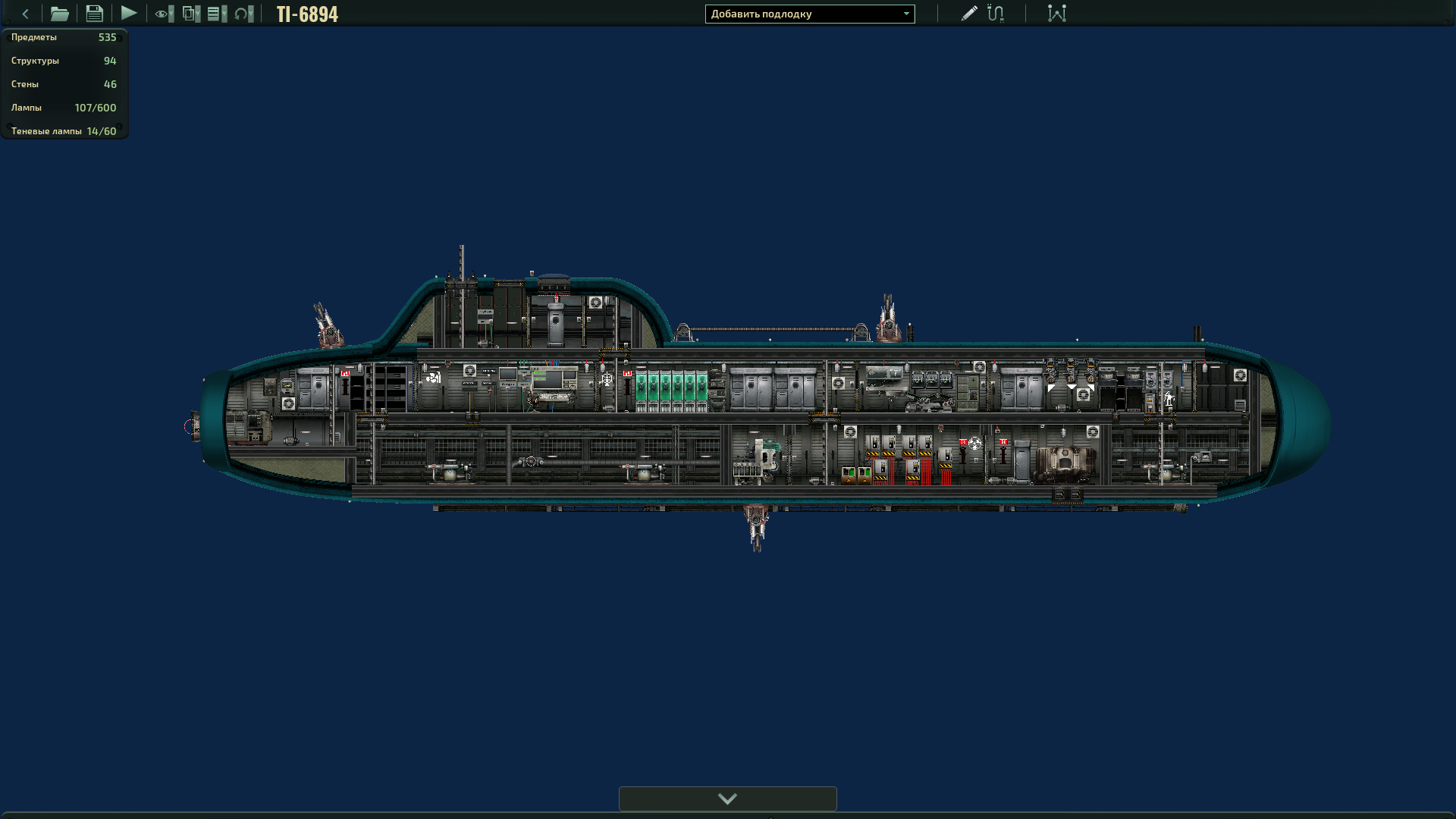
Task: Select the bow-tip sonar device
Action: coord(194,427)
